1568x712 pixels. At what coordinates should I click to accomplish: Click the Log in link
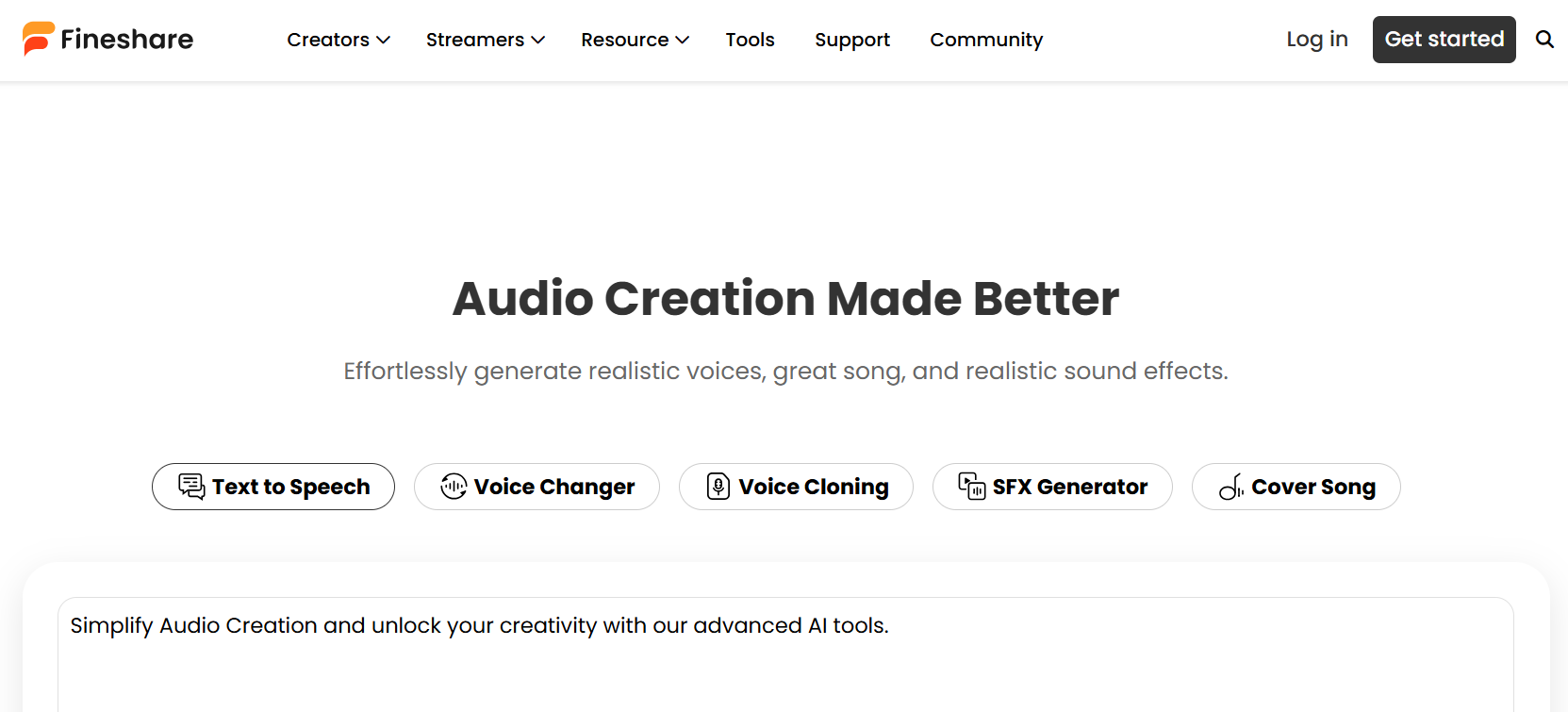(1317, 40)
